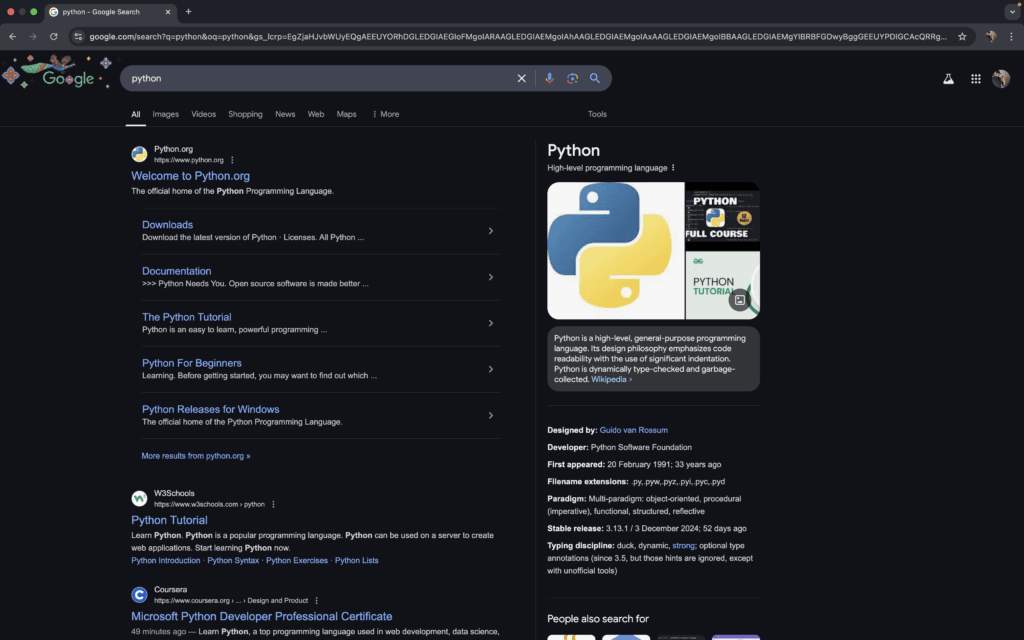The image size is (1024, 640).
Task: Click the three-dot menu next to python.org
Action: pos(231,159)
